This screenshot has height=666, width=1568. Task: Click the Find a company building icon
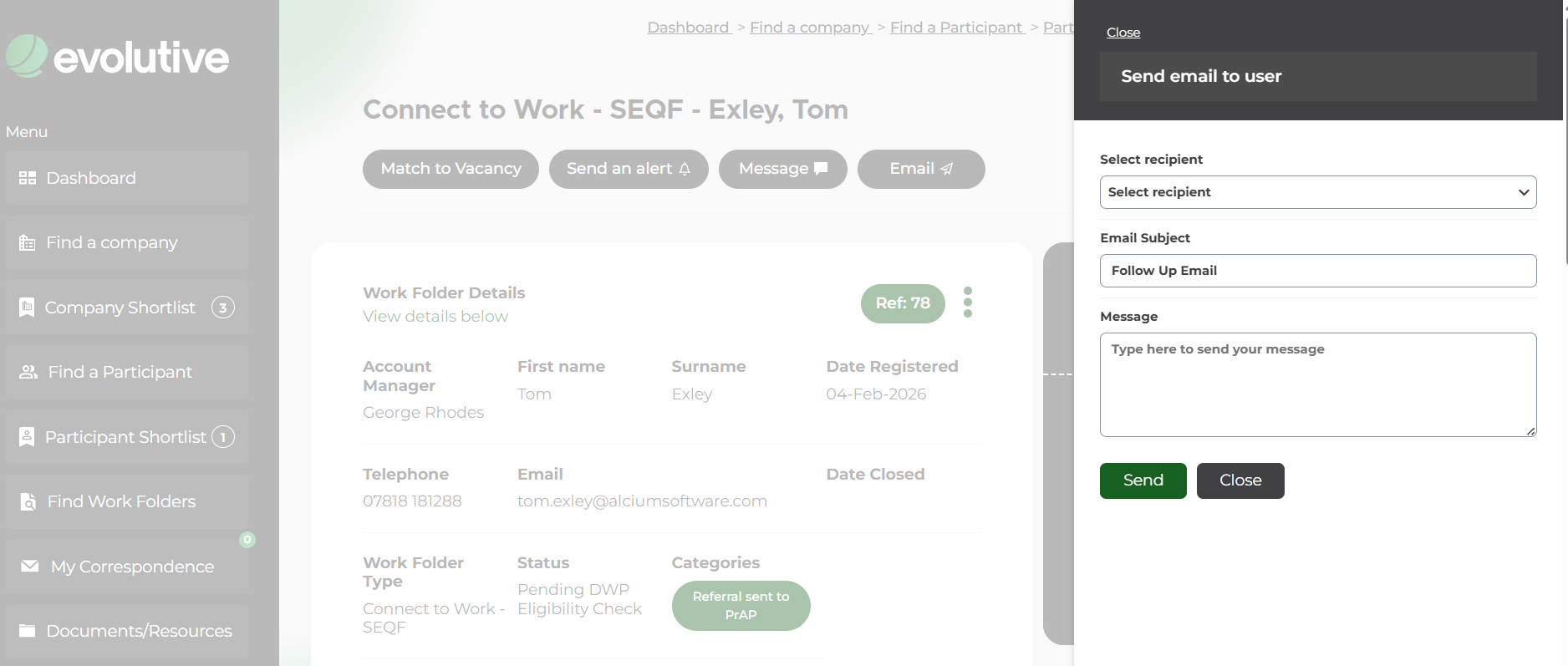(28, 243)
